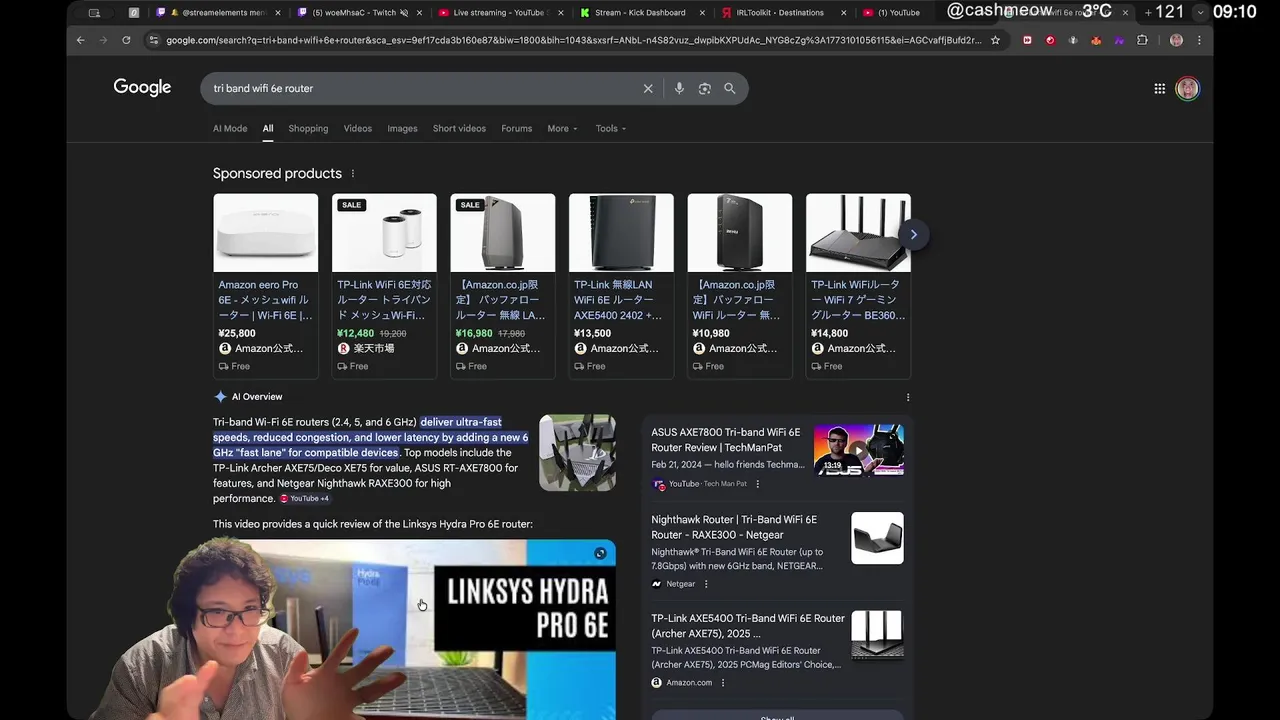Screen dimensions: 1280x720
Task: Show next sponsored products with carousel arrow
Action: coord(913,234)
